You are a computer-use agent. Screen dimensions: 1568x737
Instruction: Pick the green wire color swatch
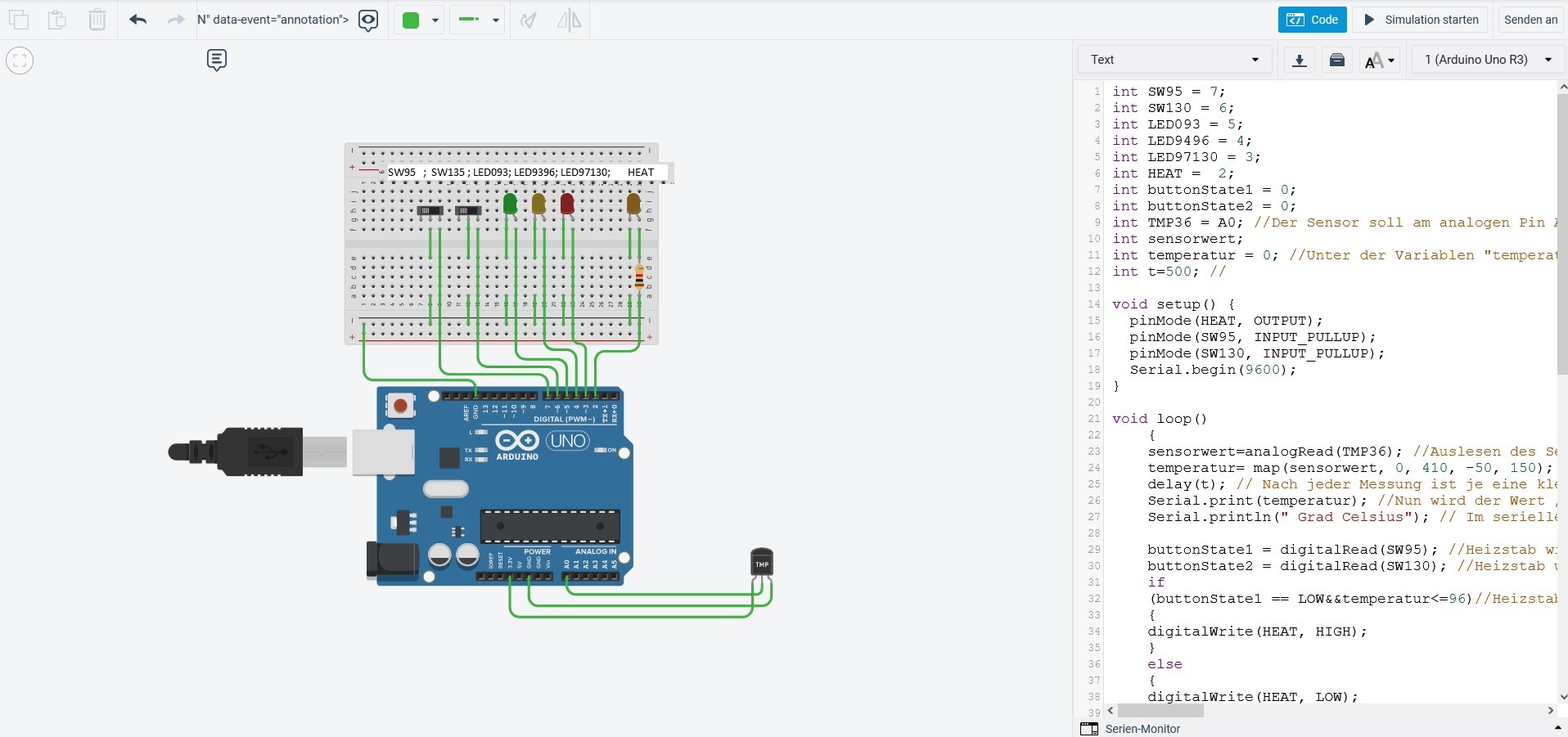(411, 20)
